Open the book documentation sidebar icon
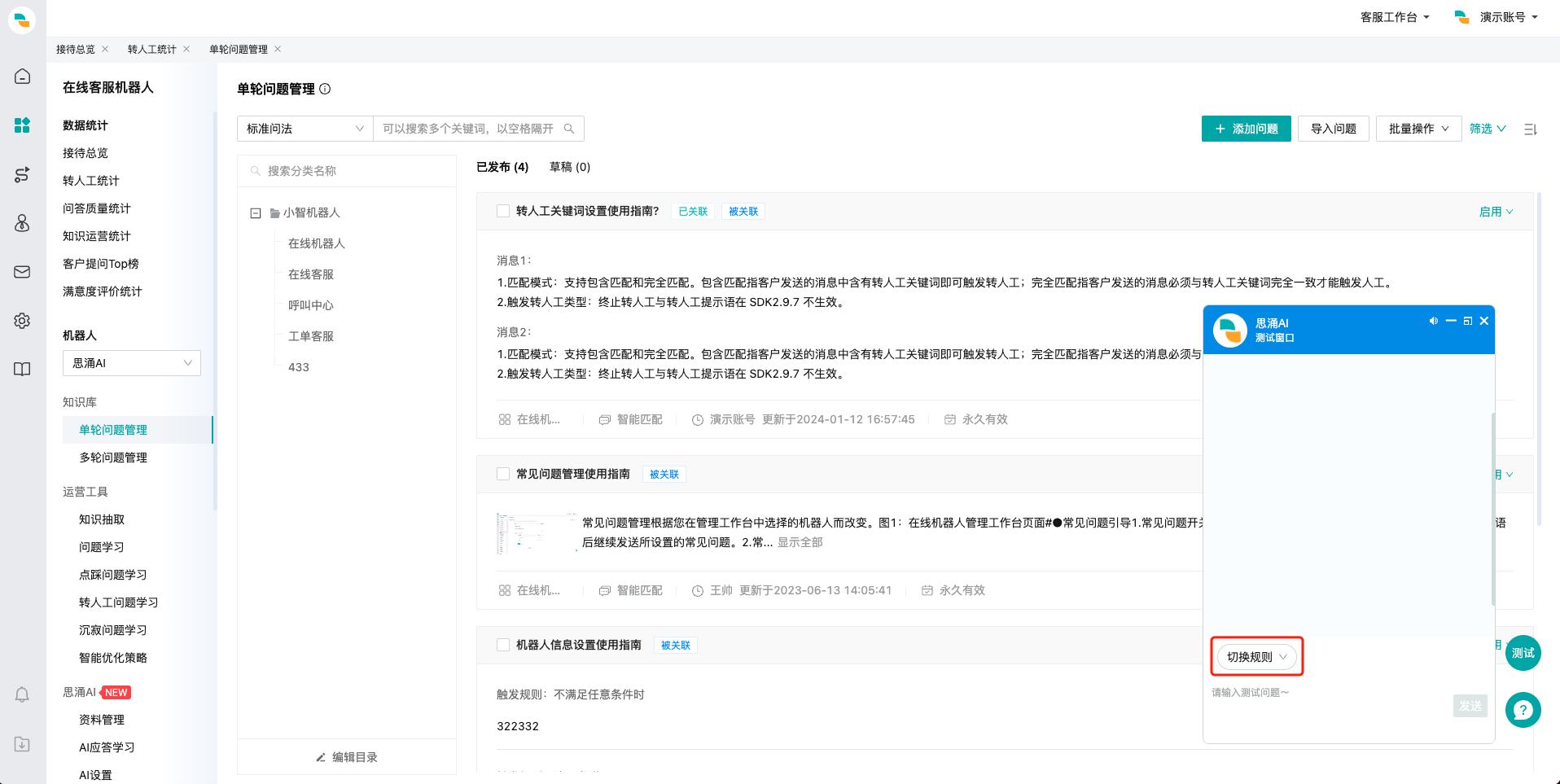Screen dimensions: 1560x784 pos(22,370)
